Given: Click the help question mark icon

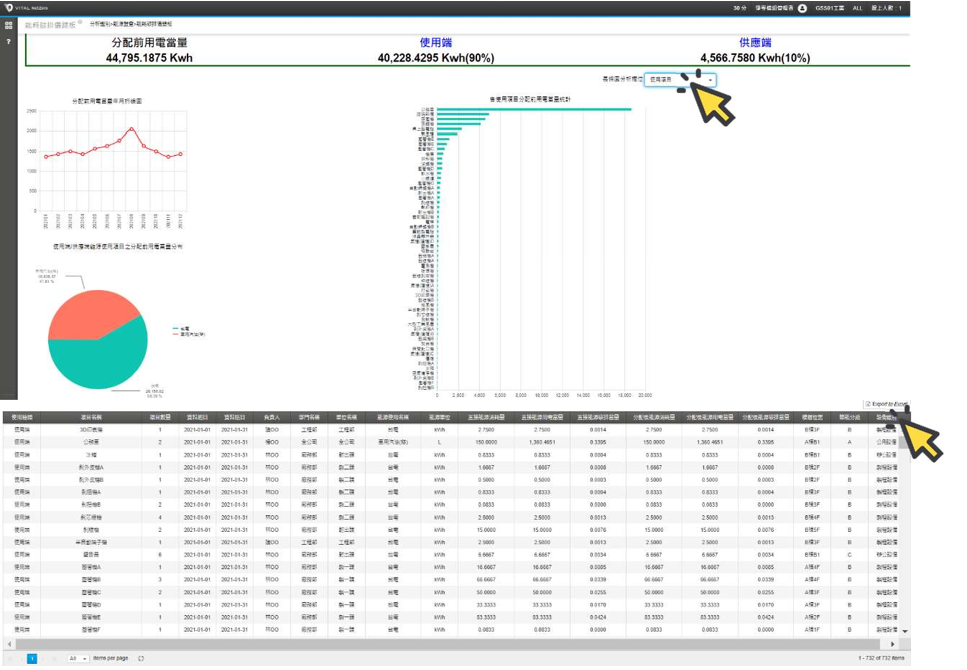Looking at the screenshot, I should [8, 42].
